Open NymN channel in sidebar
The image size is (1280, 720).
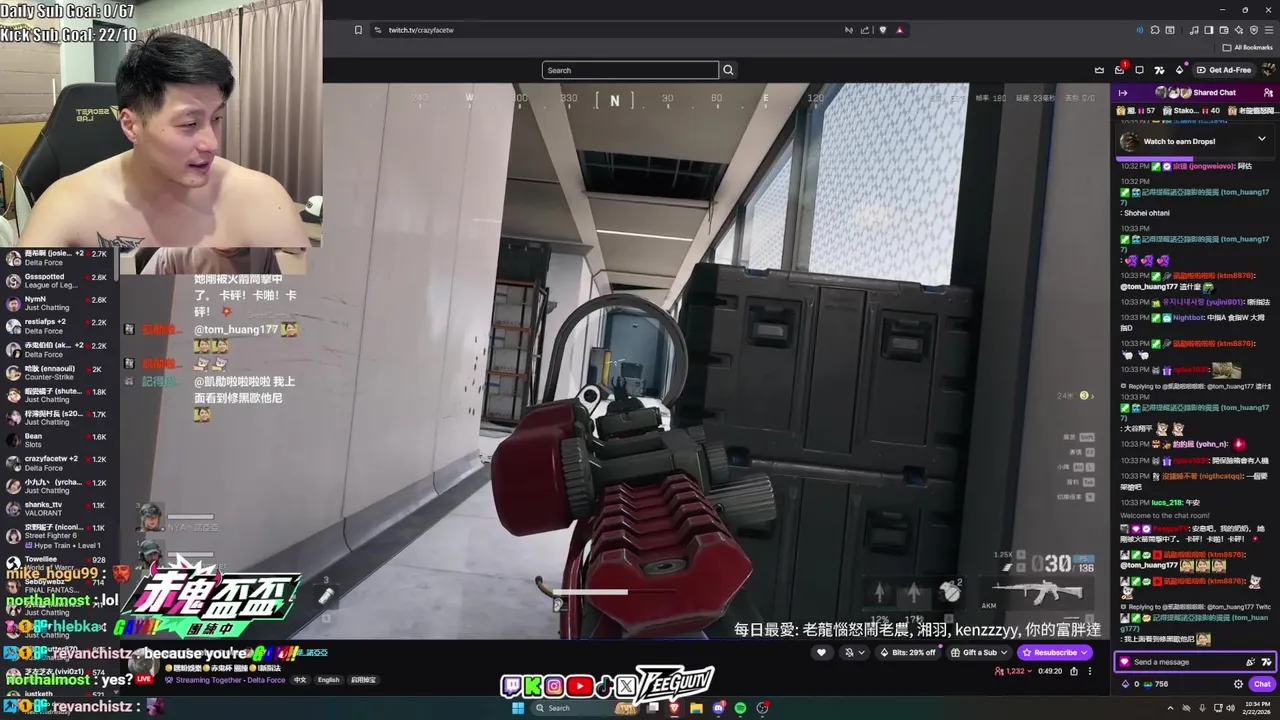point(60,303)
